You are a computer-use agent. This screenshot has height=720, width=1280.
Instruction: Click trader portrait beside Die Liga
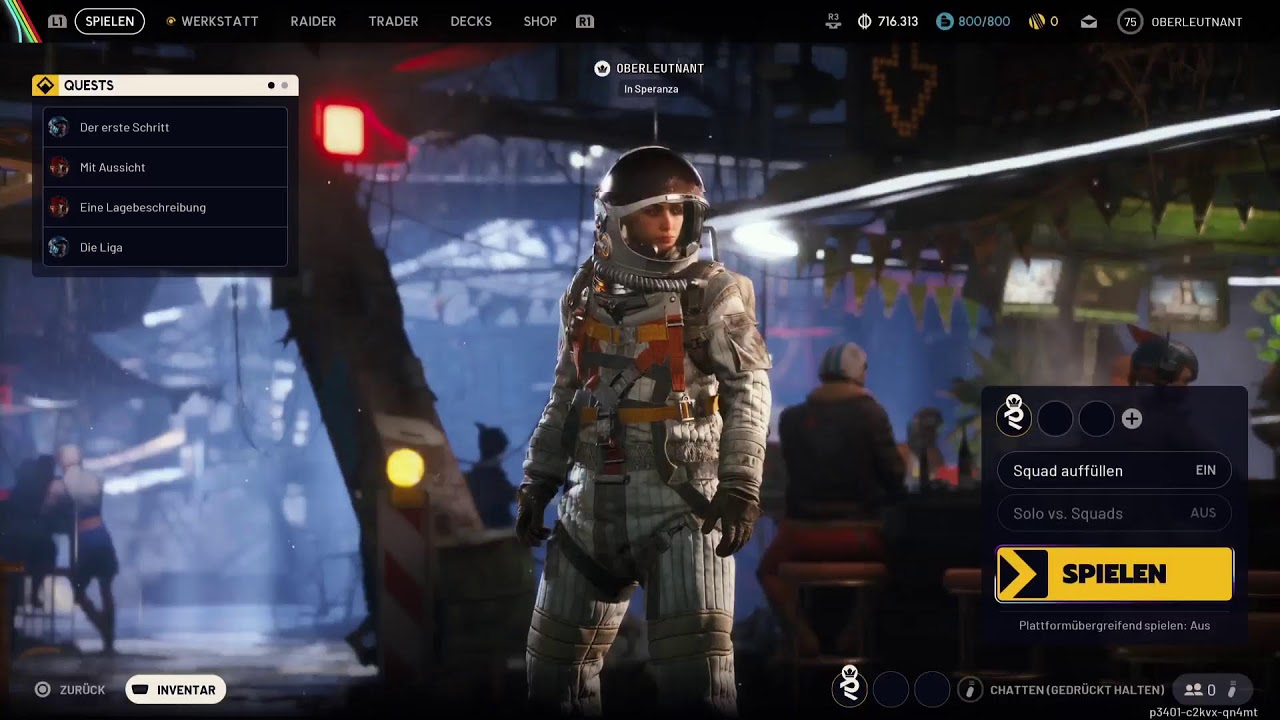(59, 247)
